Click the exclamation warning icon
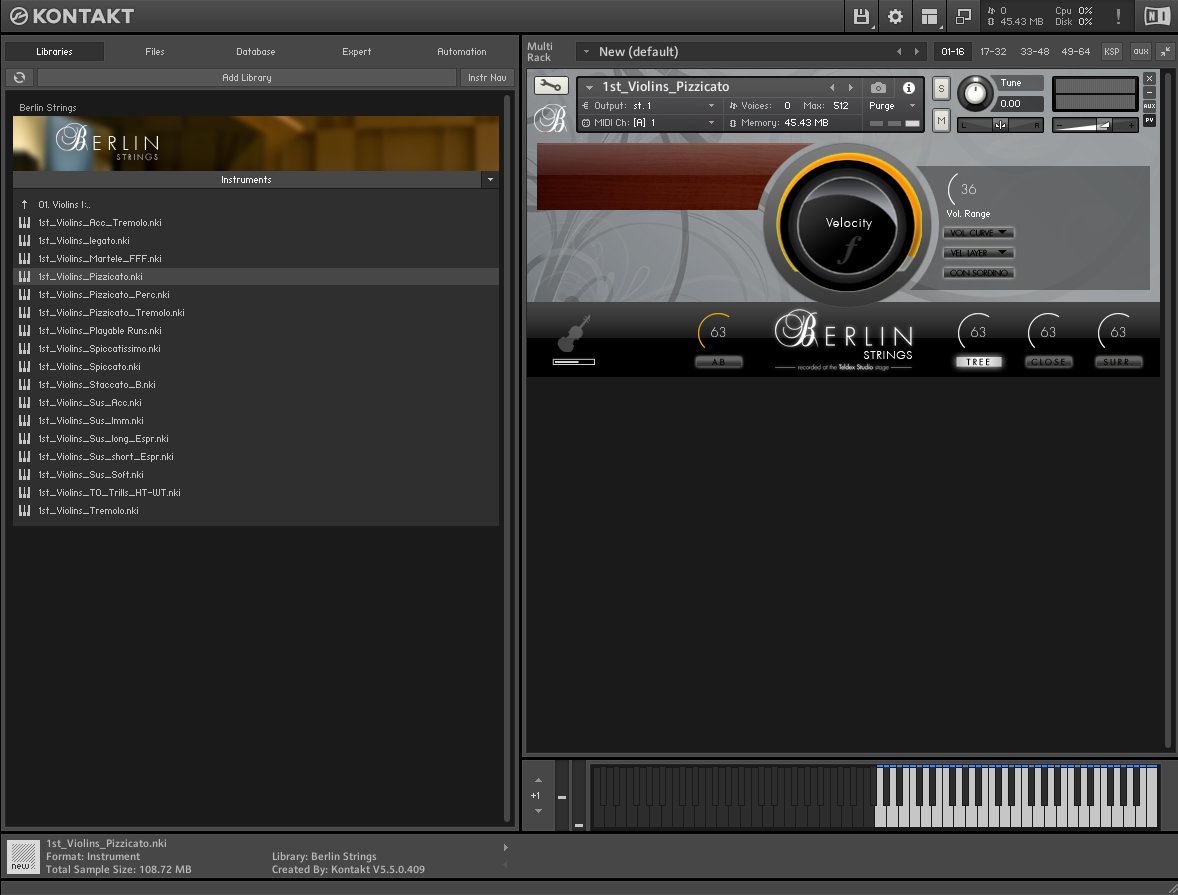 tap(1118, 17)
